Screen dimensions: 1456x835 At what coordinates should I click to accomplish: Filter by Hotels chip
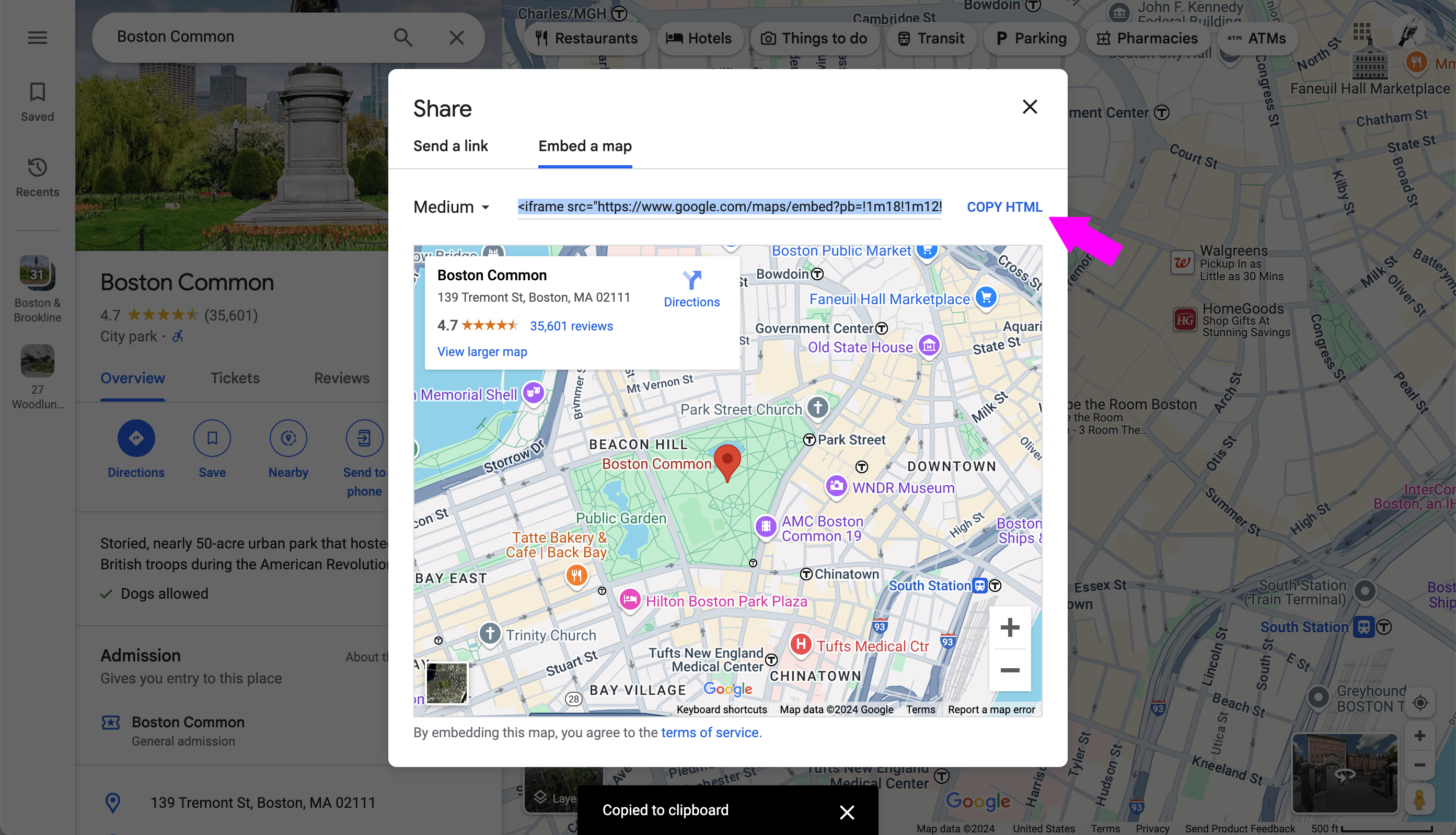[699, 38]
